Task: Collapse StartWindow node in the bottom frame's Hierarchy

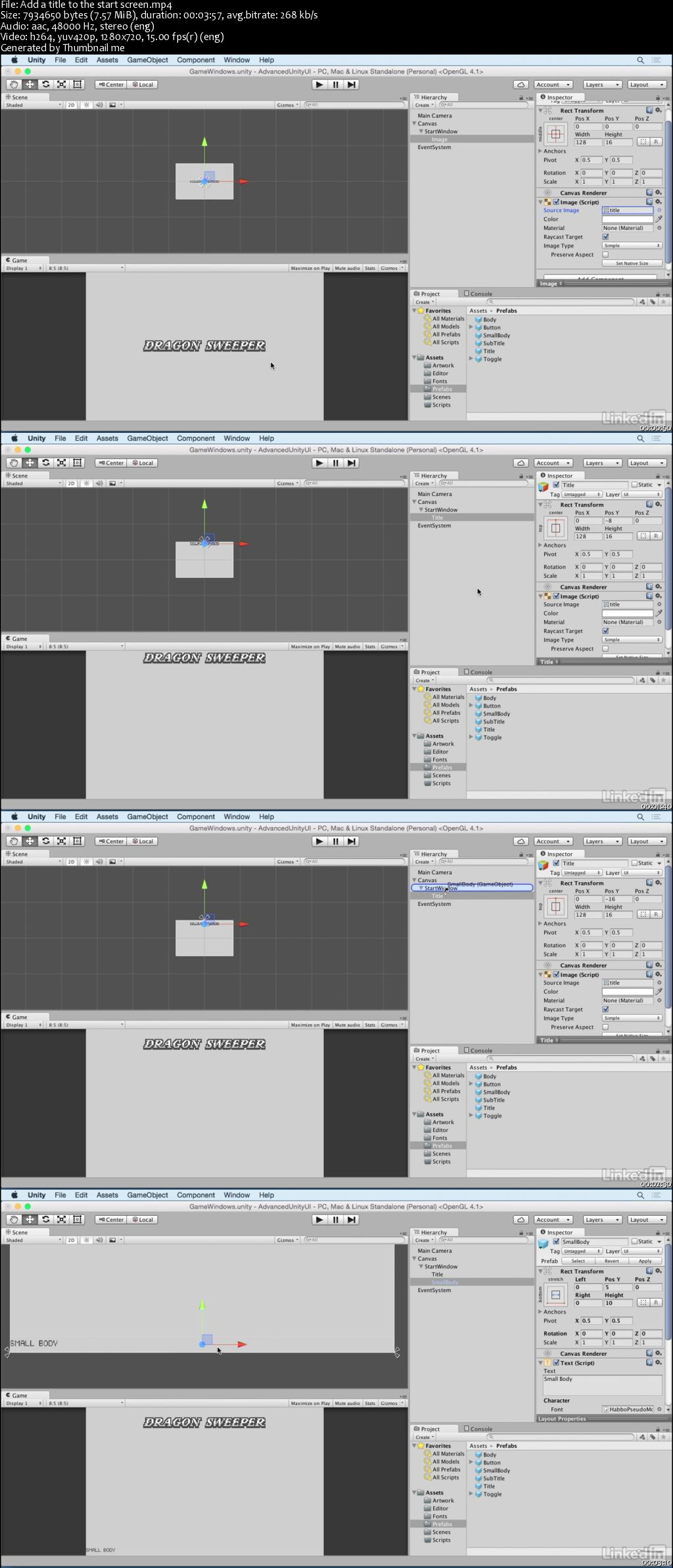Action: [421, 1266]
